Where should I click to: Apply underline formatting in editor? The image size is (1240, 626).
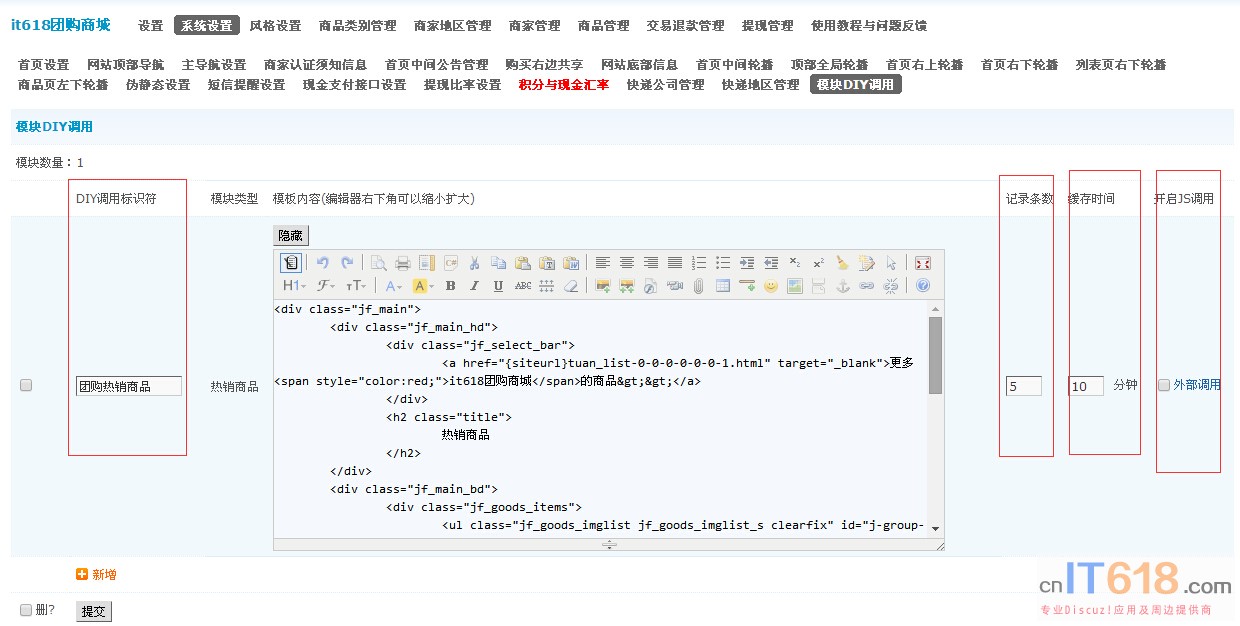pos(498,286)
